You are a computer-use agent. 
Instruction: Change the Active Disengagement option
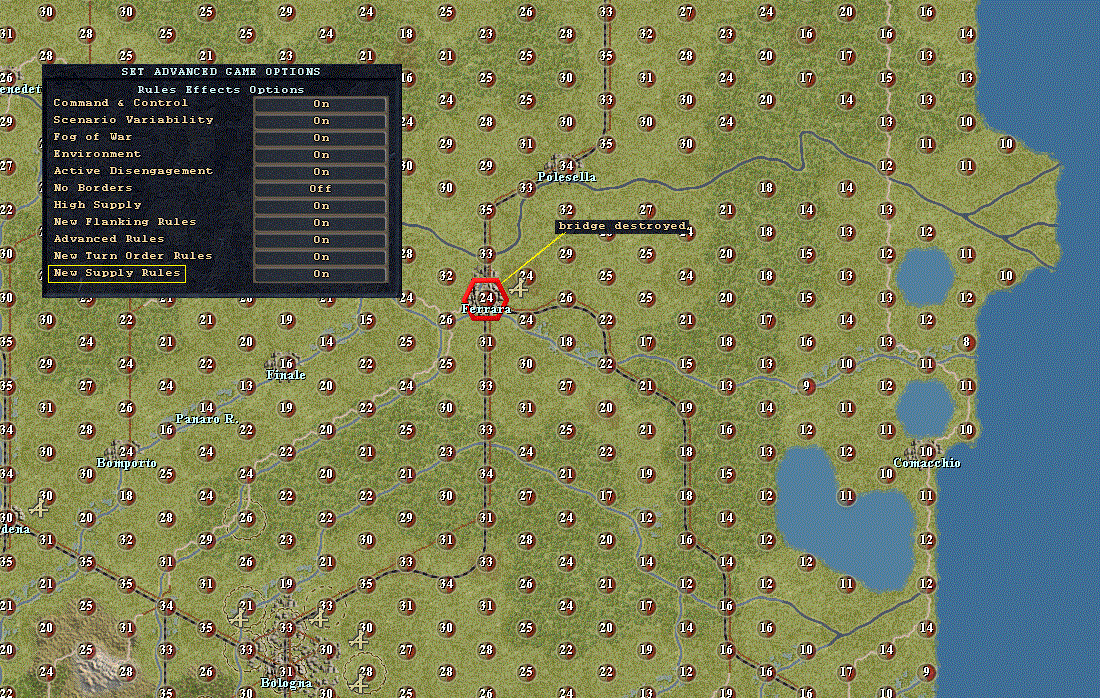[x=321, y=172]
